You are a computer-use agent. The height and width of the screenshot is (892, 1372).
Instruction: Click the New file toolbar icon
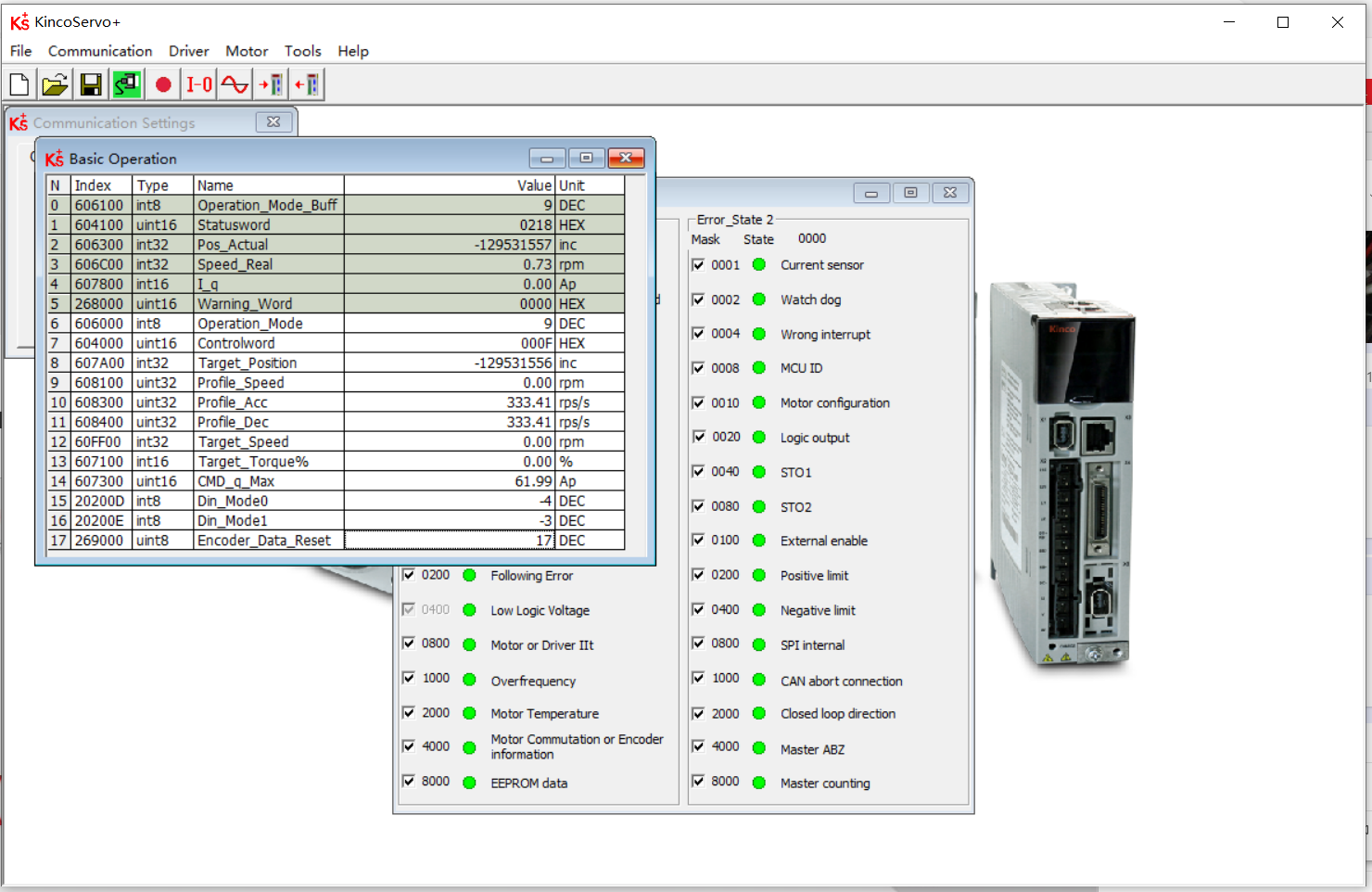tap(19, 84)
